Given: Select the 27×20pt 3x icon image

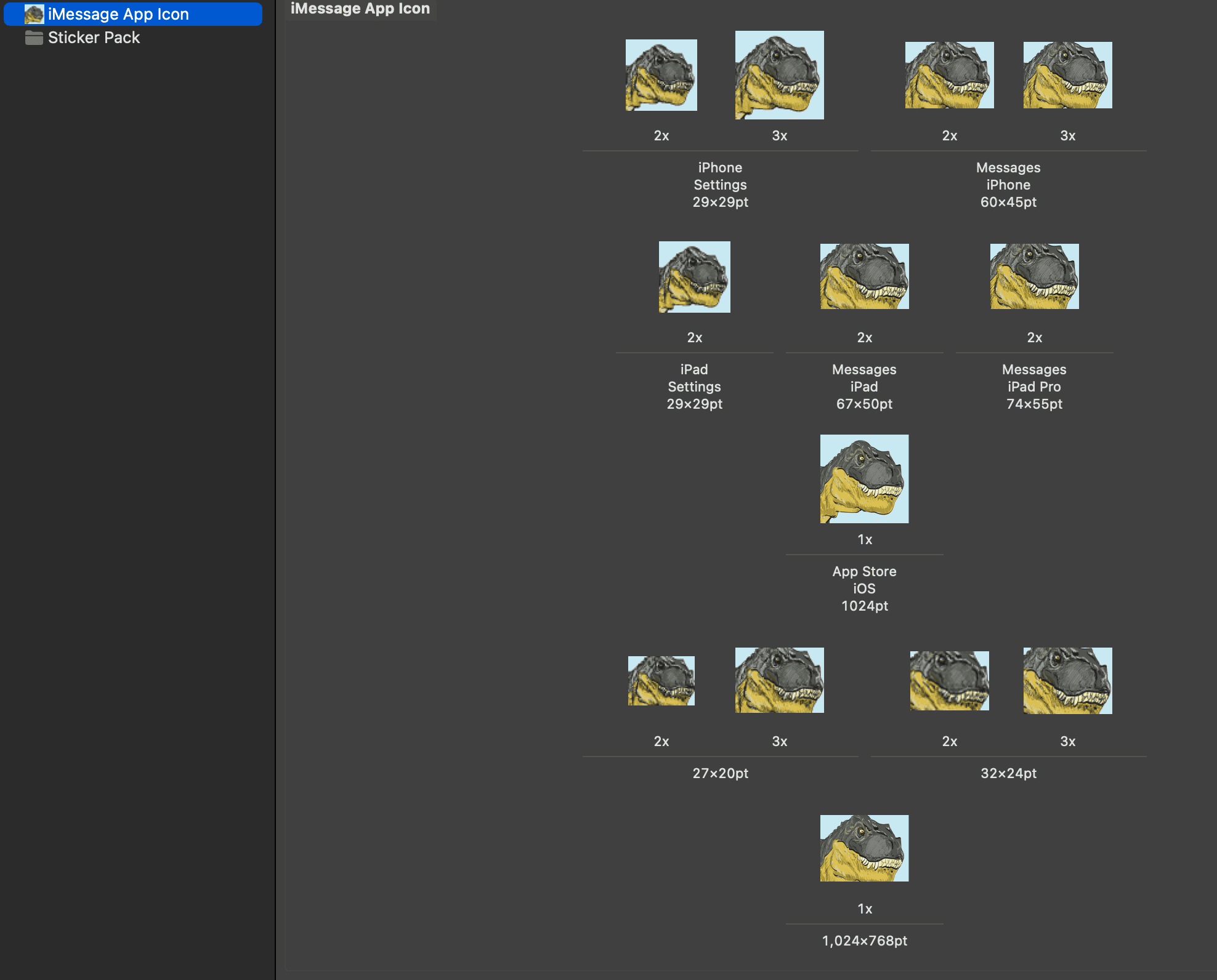Looking at the screenshot, I should pos(780,680).
